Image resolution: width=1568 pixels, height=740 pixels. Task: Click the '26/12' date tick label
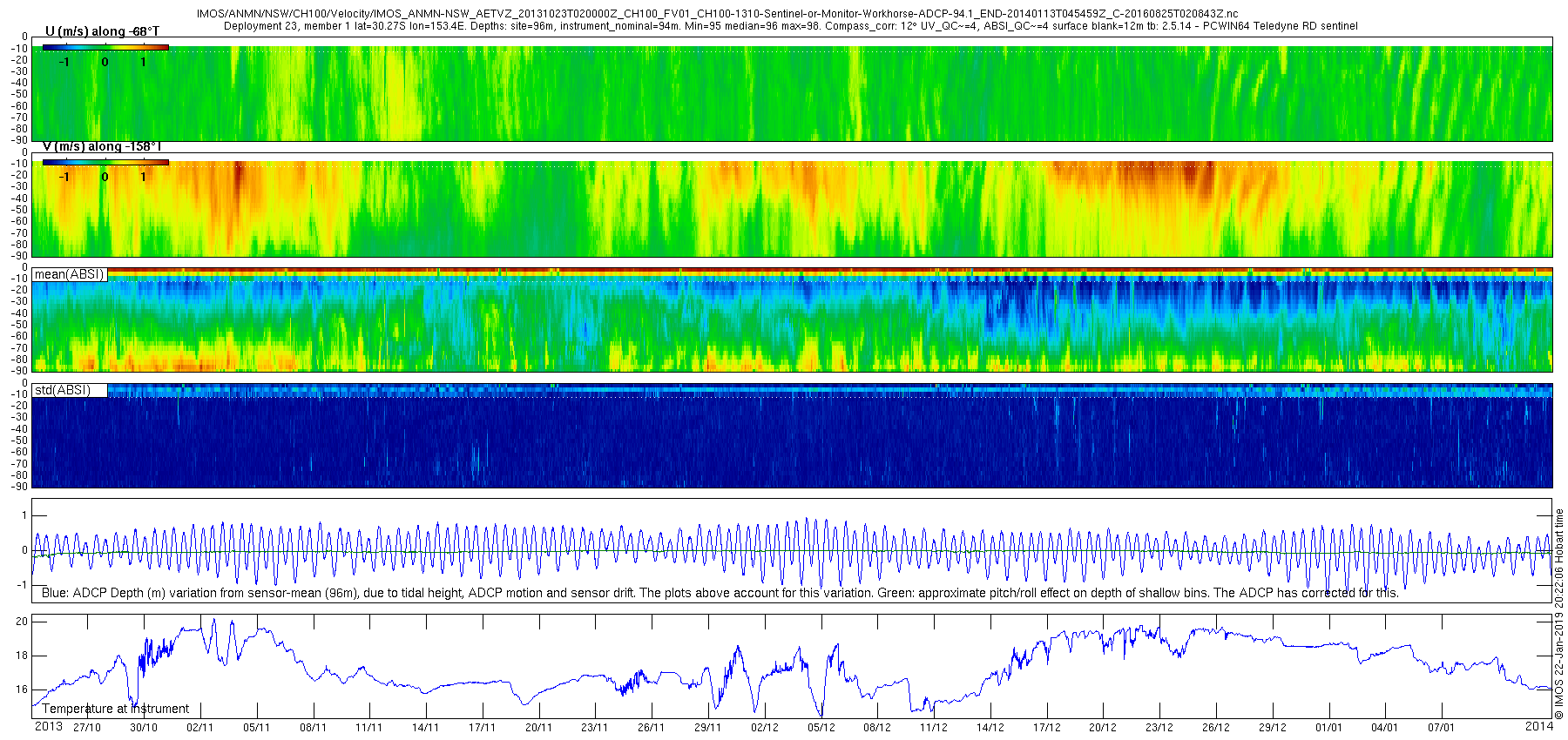click(1216, 728)
